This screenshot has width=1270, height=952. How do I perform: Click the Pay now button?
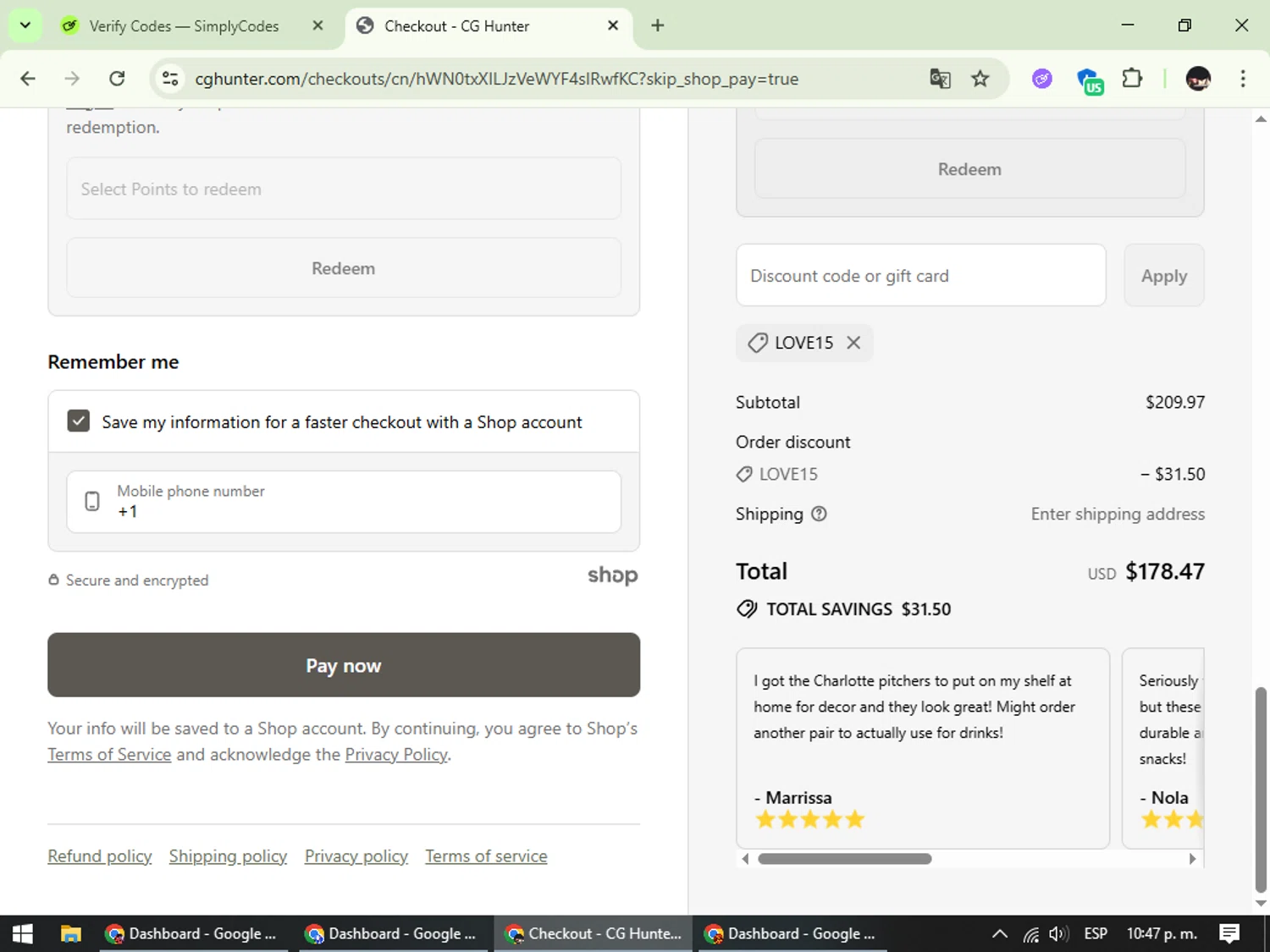[x=344, y=665]
